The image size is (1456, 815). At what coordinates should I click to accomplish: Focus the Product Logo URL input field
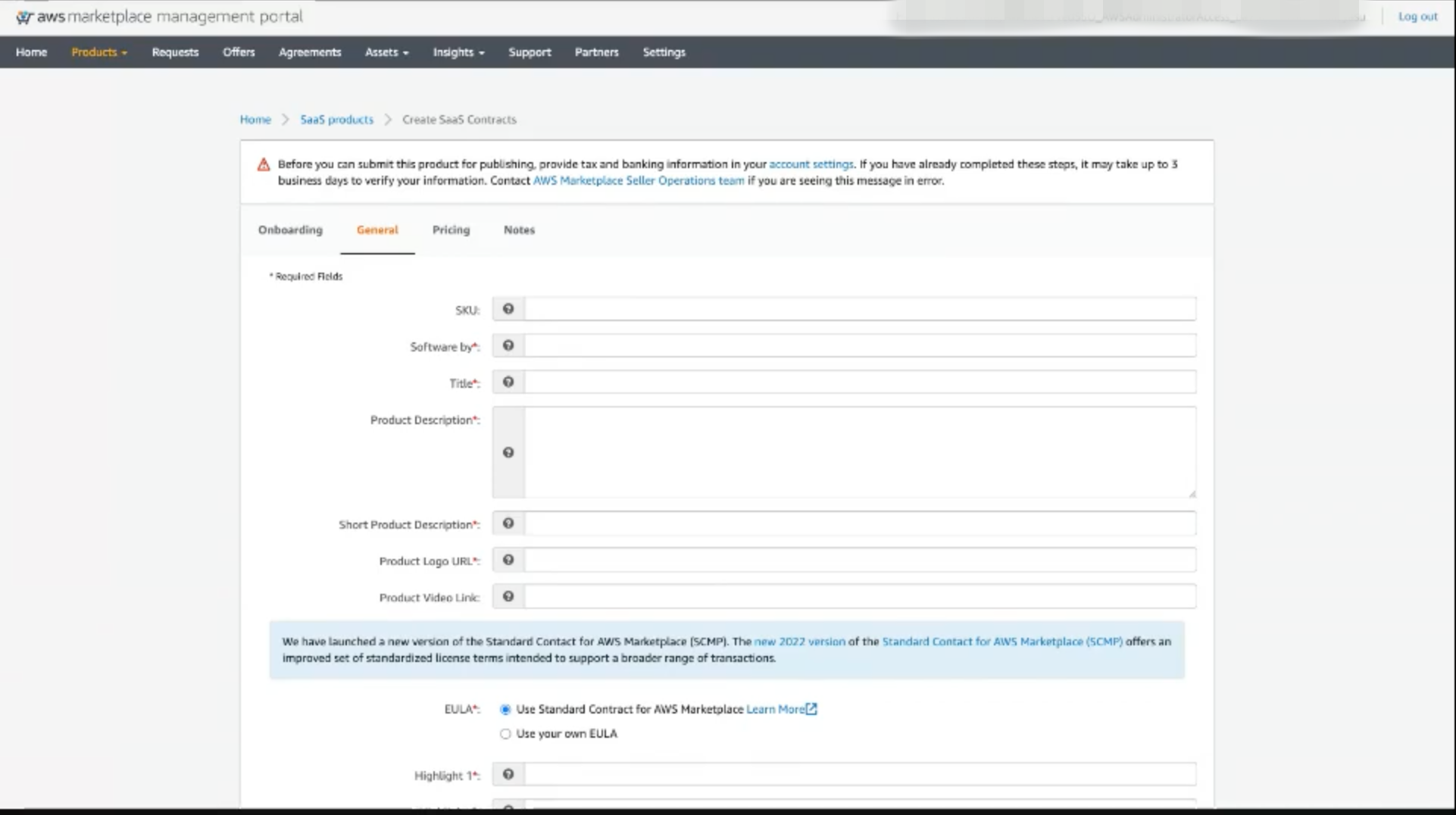click(860, 560)
